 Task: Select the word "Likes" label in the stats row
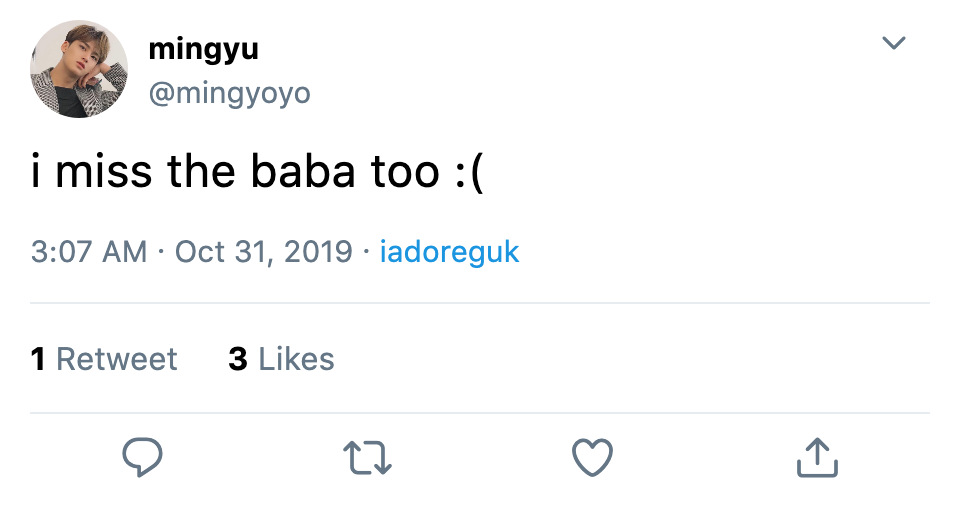click(296, 359)
